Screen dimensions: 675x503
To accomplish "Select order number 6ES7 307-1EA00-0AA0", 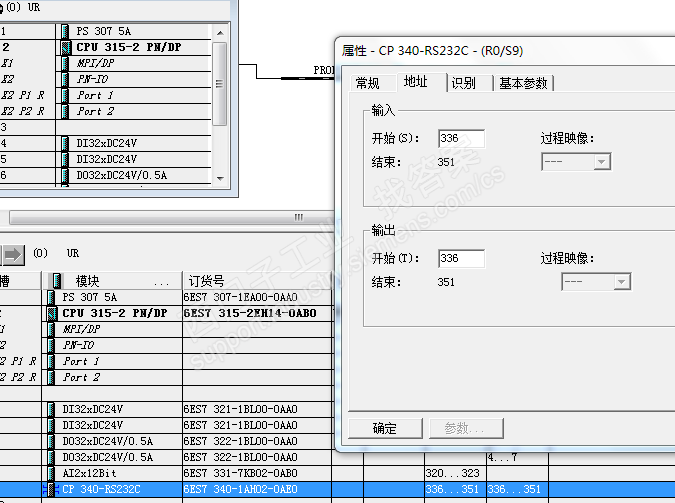I will click(240, 297).
